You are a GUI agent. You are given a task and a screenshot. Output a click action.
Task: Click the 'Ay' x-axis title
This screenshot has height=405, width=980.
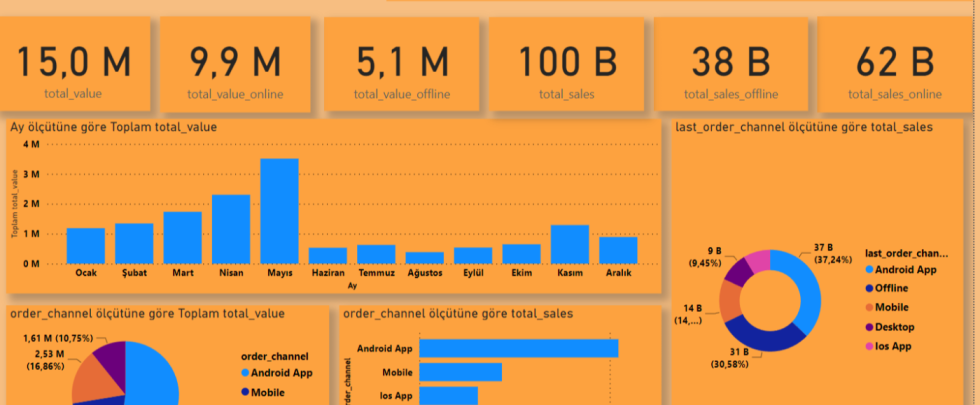click(352, 286)
